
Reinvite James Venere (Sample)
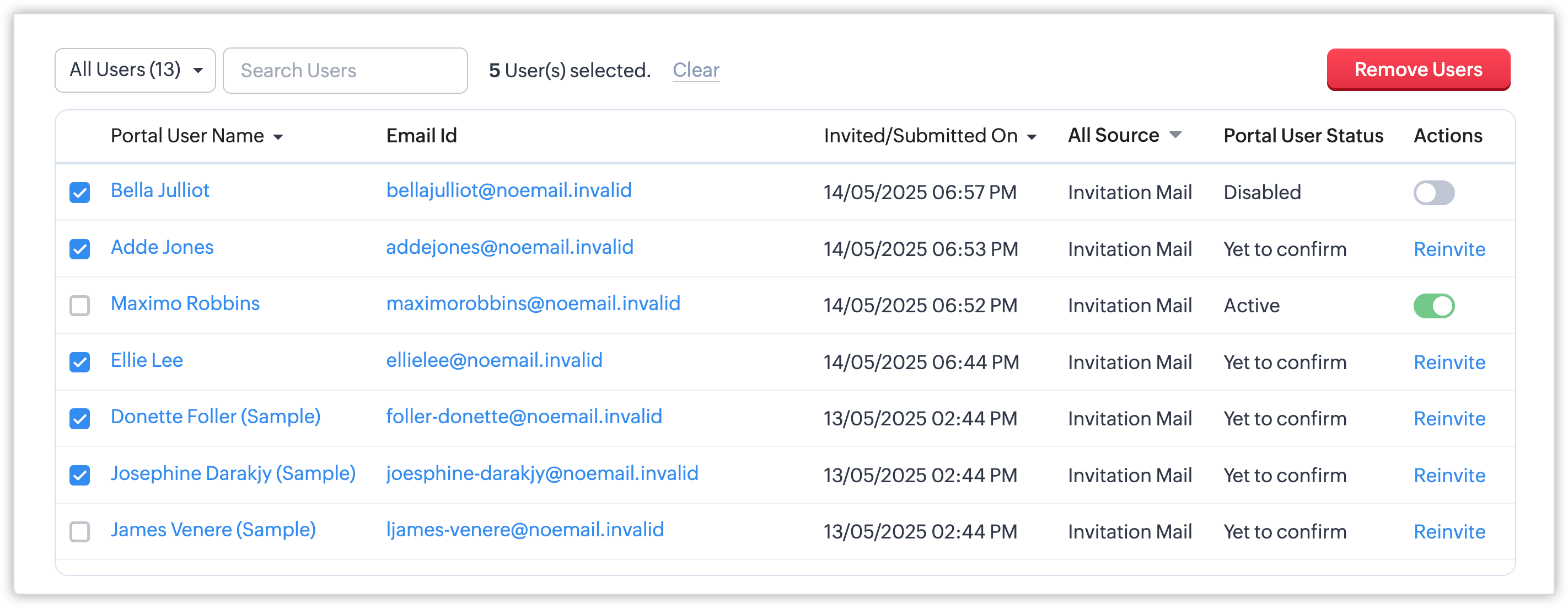point(1449,531)
